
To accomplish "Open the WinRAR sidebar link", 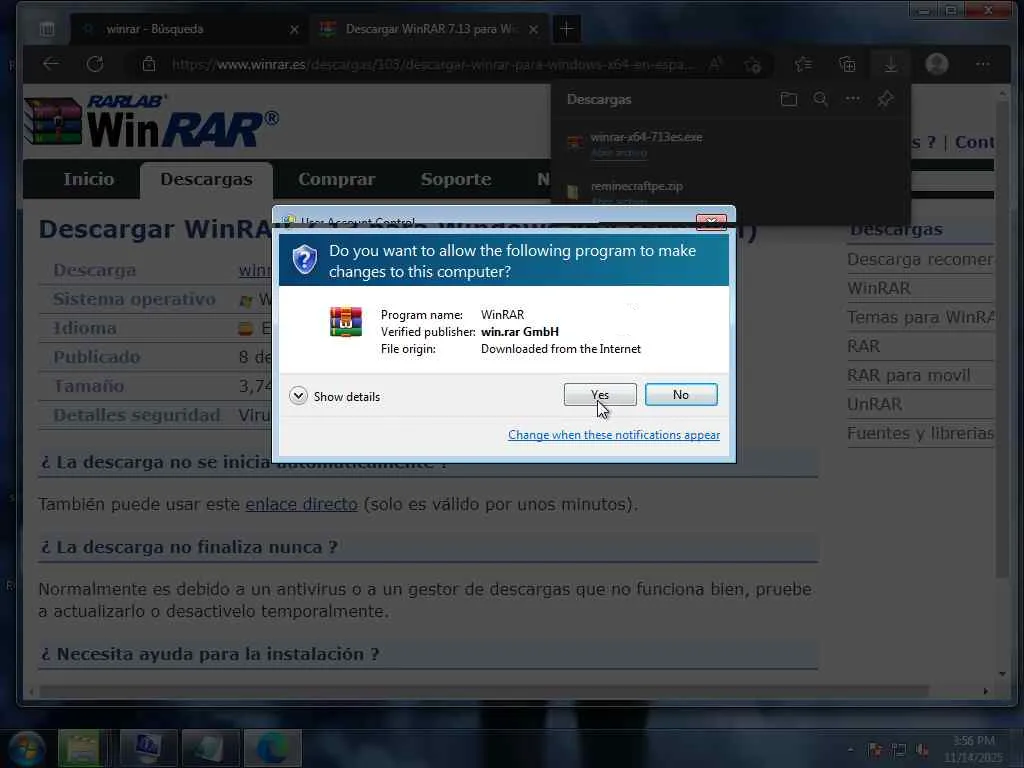I will click(x=878, y=288).
